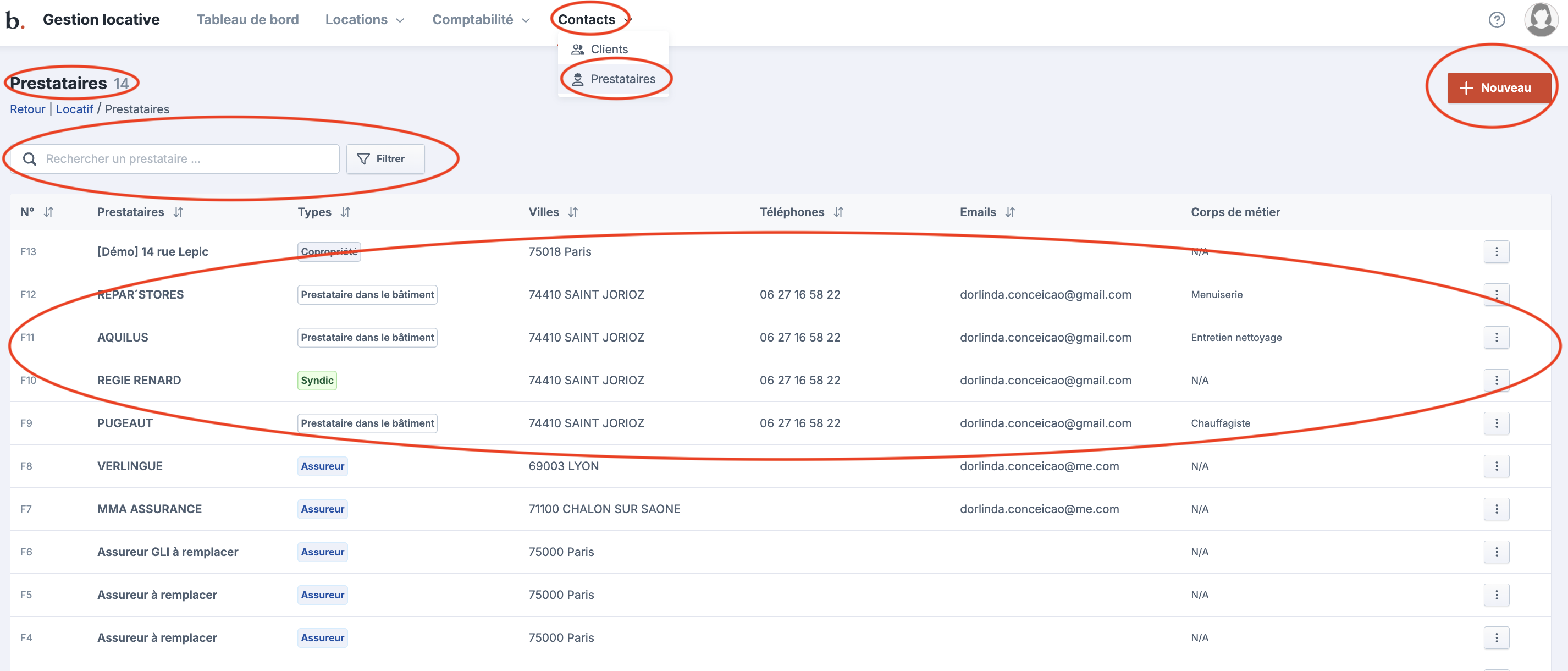The image size is (1568, 671).
Task: Sort by Emails column arrows
Action: click(x=1010, y=212)
